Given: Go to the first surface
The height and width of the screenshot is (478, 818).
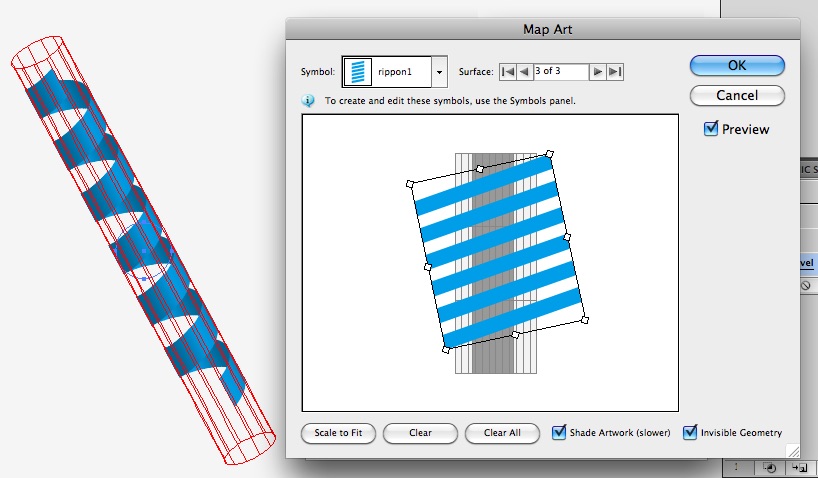Looking at the screenshot, I should point(508,71).
